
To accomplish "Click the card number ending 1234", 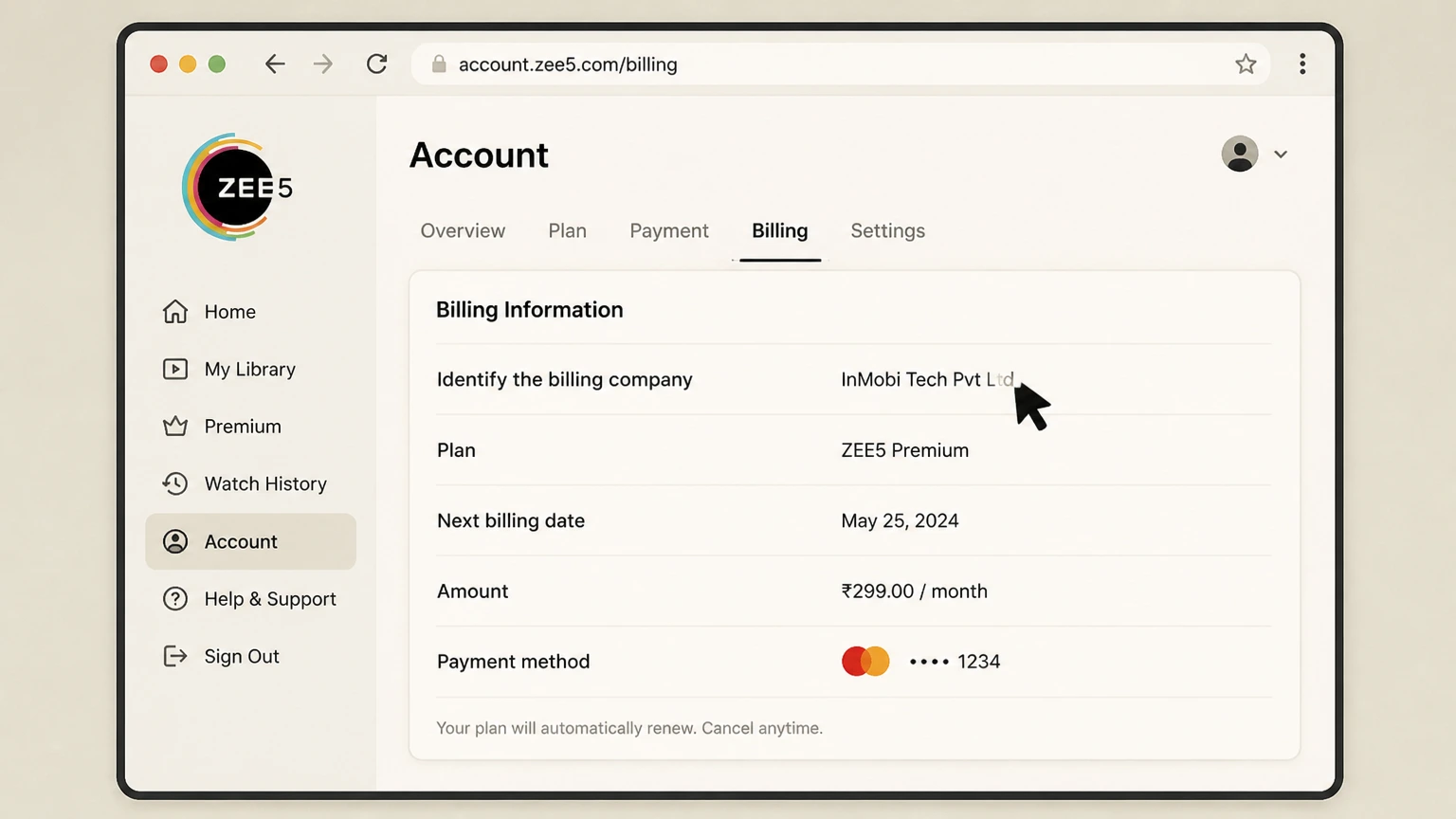I will (955, 662).
